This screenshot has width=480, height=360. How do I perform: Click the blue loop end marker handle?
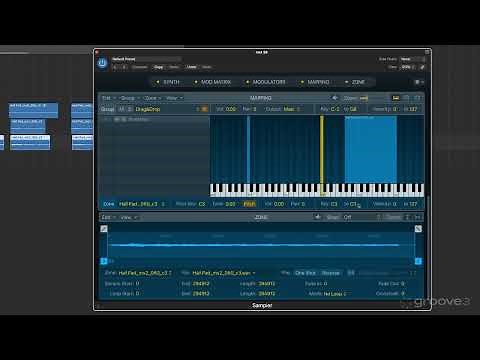coord(418,261)
